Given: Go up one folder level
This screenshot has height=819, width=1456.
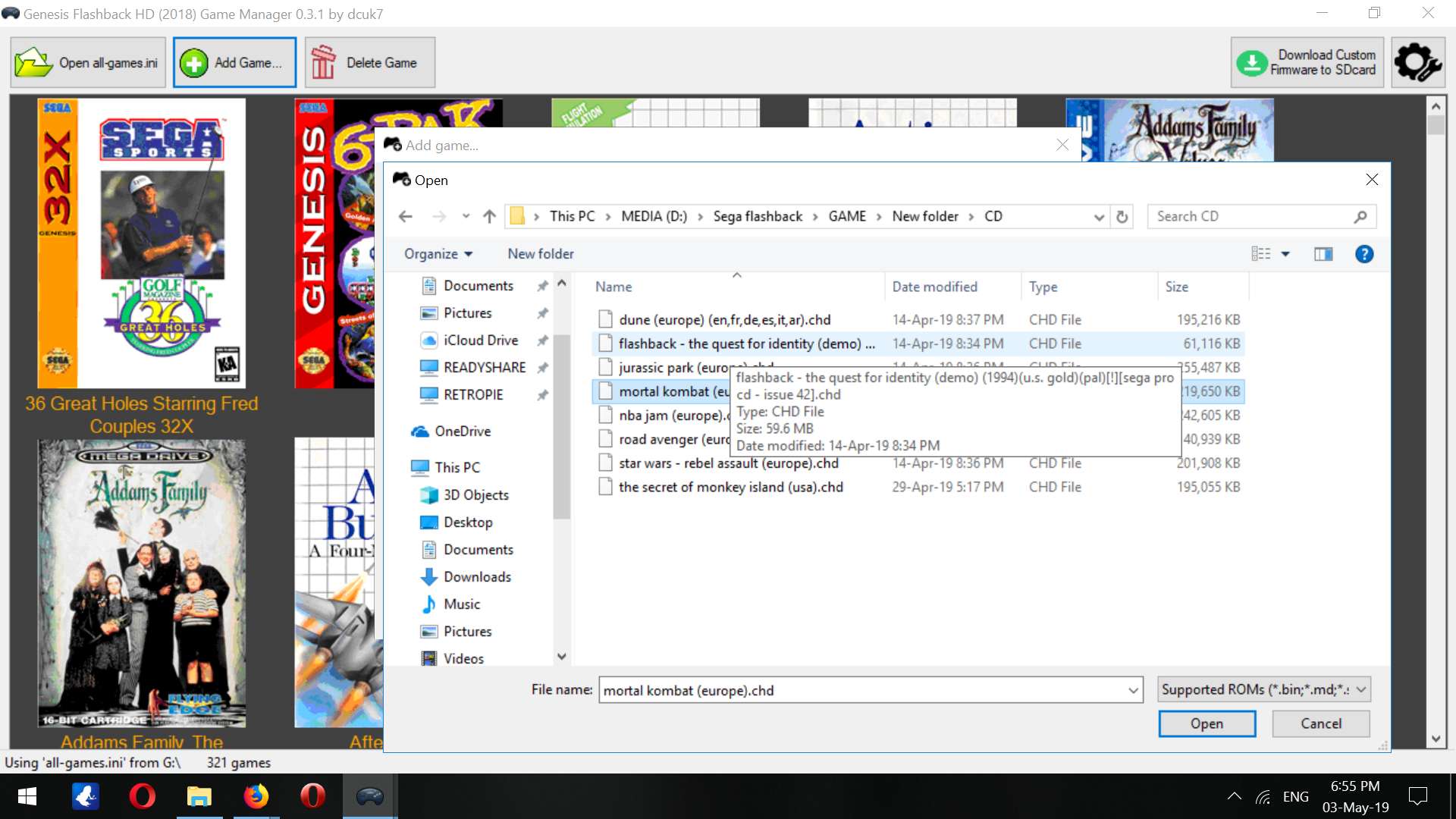Looking at the screenshot, I should click(x=489, y=217).
